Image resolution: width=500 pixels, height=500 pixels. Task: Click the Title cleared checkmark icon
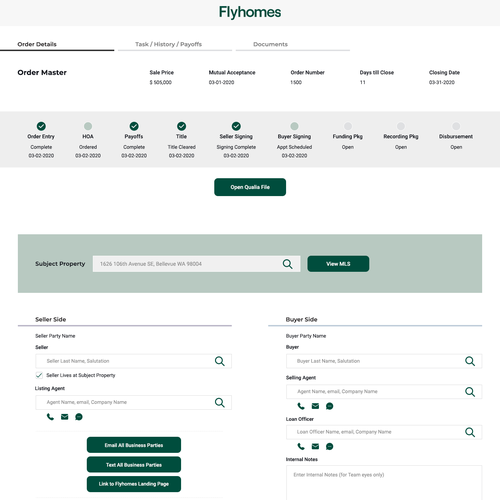(181, 126)
